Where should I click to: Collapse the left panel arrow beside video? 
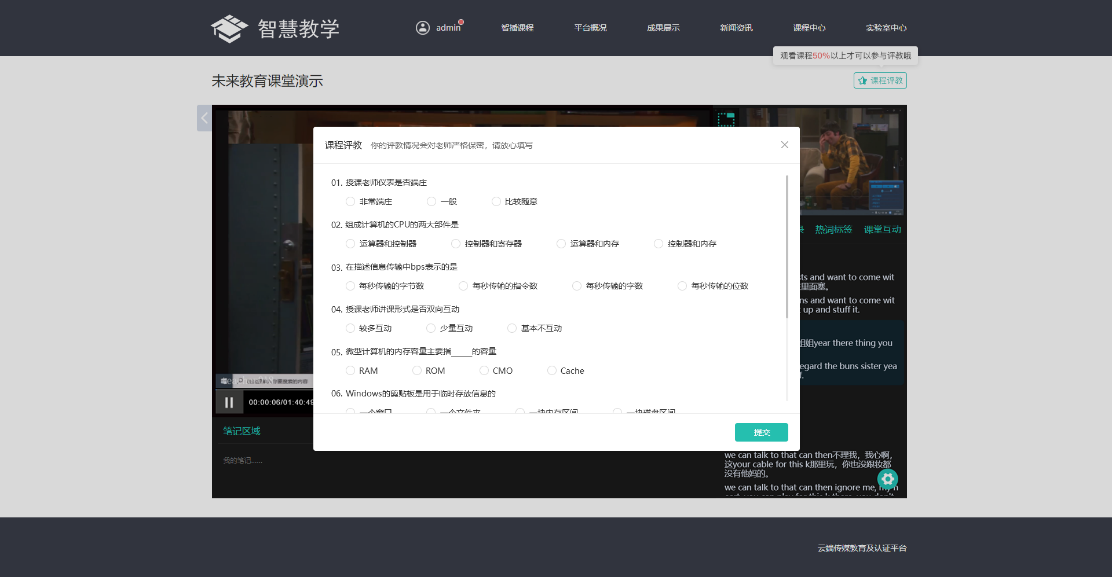click(x=204, y=118)
